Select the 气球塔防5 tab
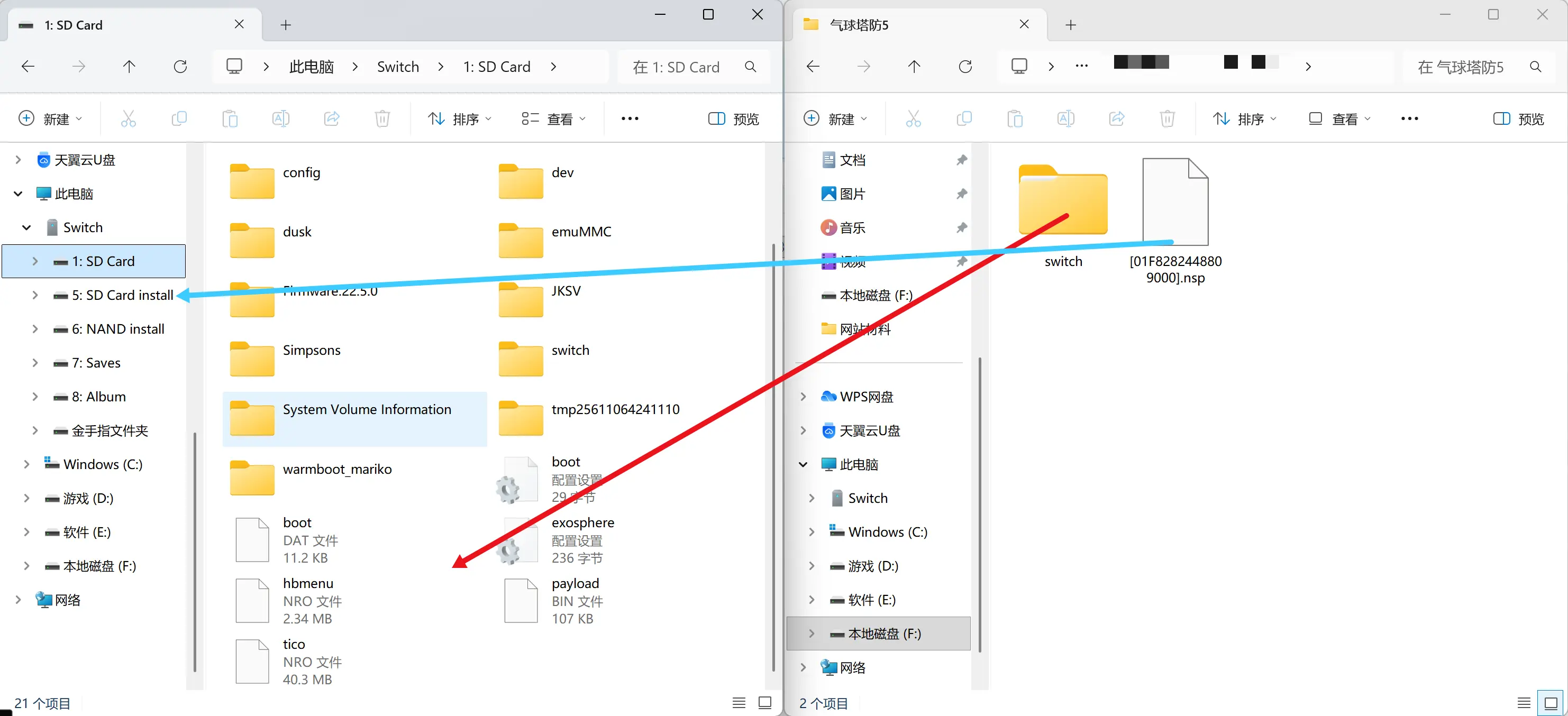Screen dimensions: 1568x716 919,25
